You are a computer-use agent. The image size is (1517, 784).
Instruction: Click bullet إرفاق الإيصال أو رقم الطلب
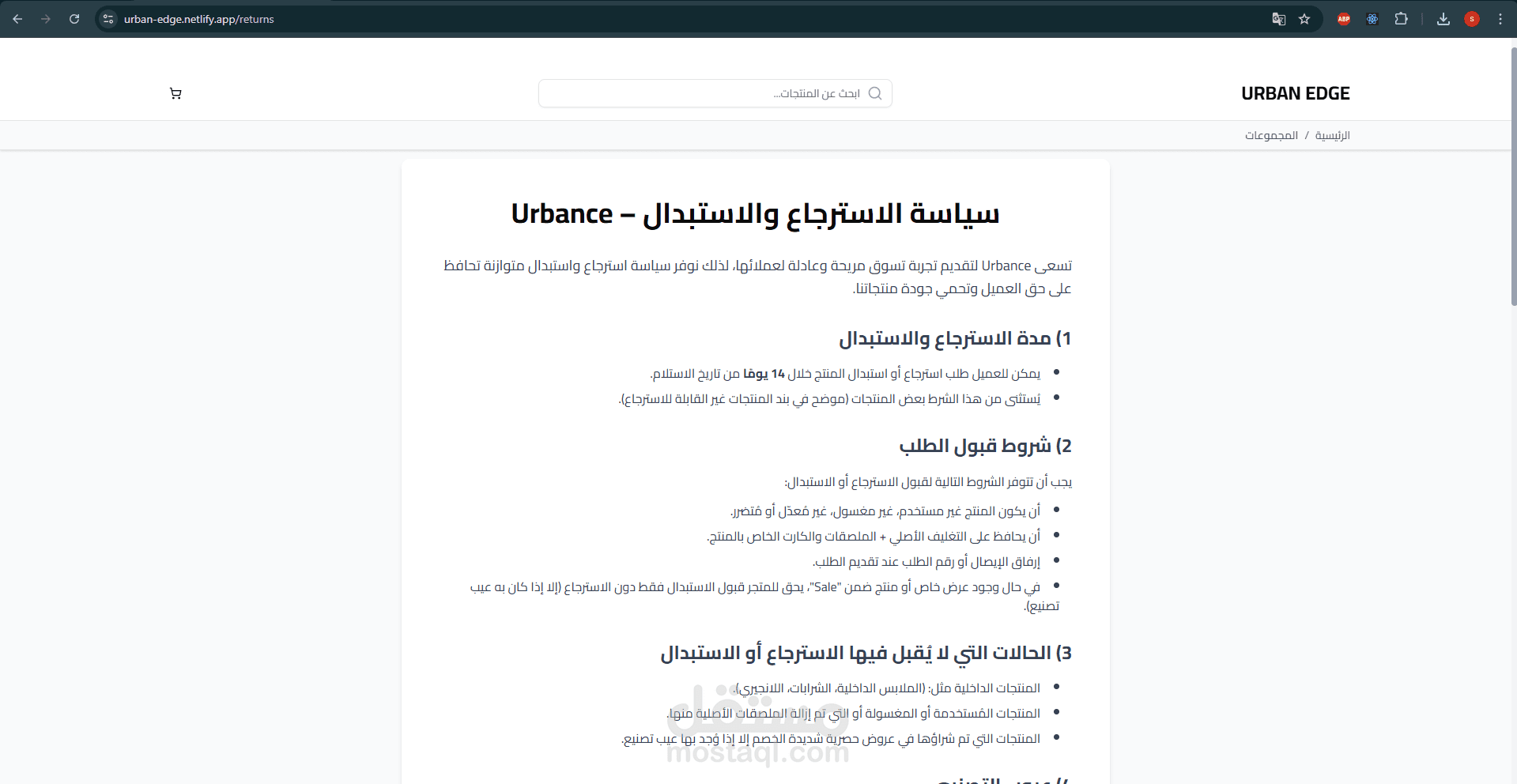(926, 562)
